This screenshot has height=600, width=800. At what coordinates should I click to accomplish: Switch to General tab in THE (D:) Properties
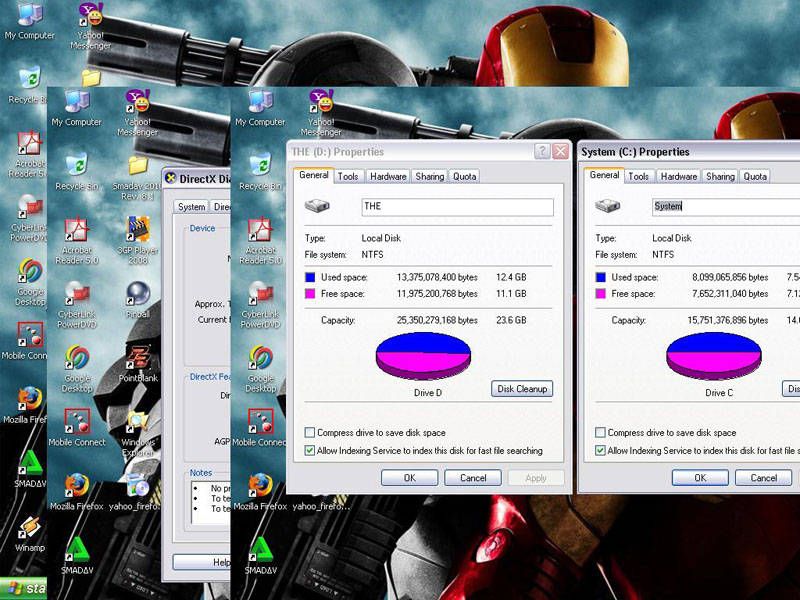tap(313, 175)
